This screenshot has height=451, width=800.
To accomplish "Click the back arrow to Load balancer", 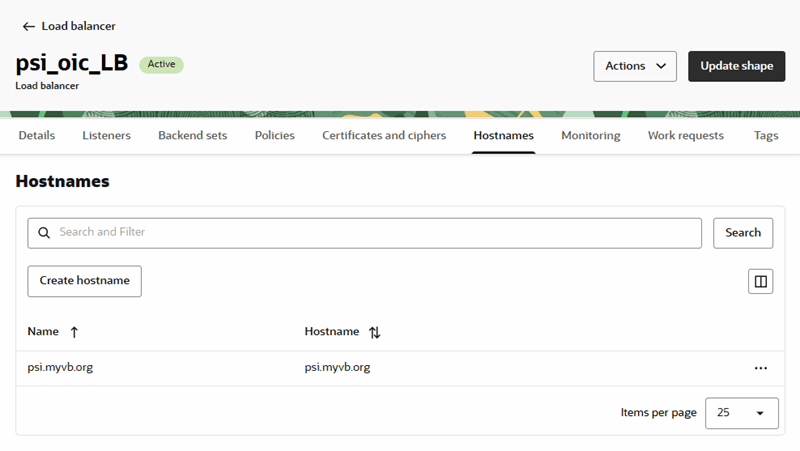I will pyautogui.click(x=28, y=26).
